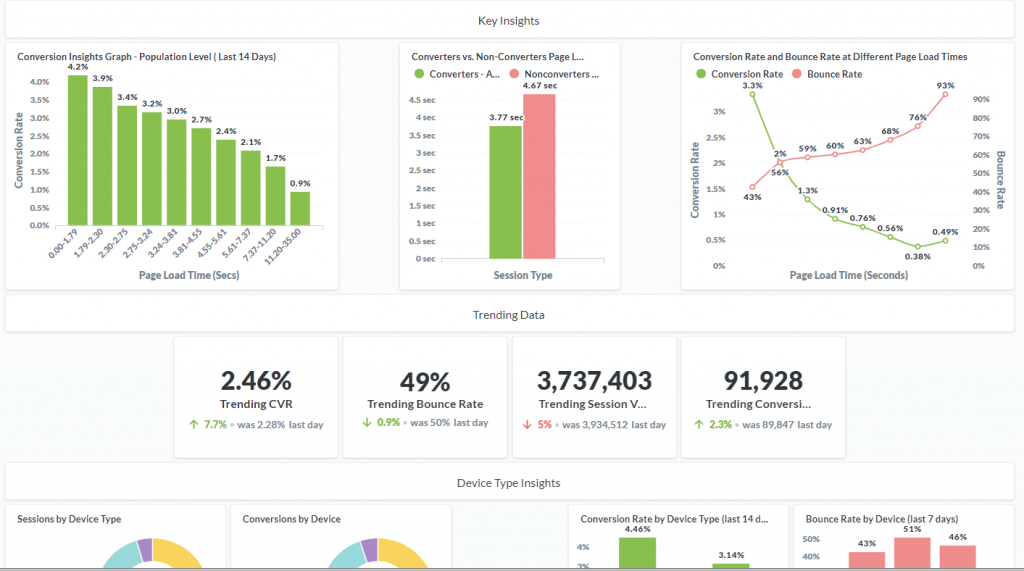1024x571 pixels.
Task: Select the 3.0% conversion bar
Action: tap(176, 172)
